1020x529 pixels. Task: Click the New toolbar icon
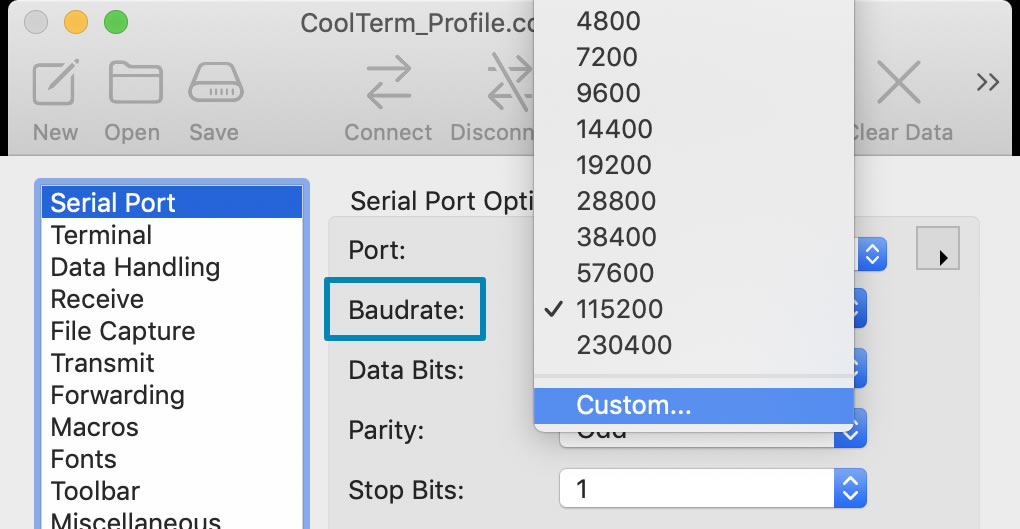tap(55, 86)
